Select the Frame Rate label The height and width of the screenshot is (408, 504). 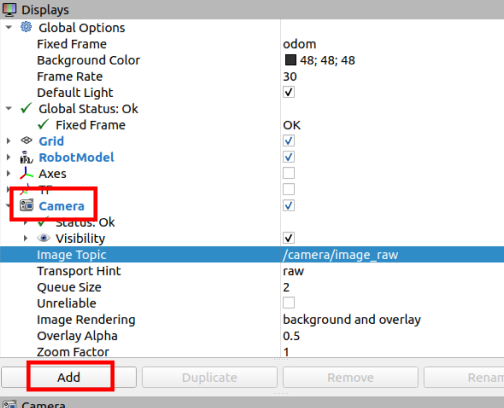click(x=70, y=76)
